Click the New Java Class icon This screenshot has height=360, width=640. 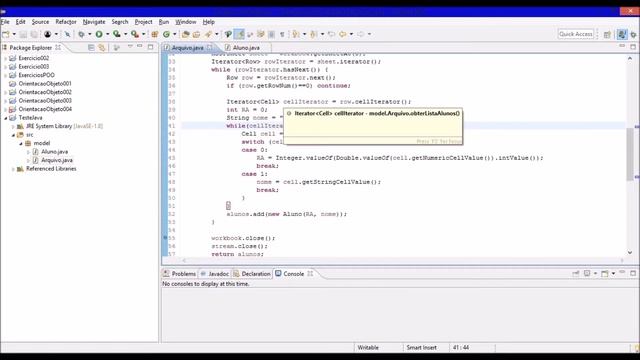coord(166,34)
